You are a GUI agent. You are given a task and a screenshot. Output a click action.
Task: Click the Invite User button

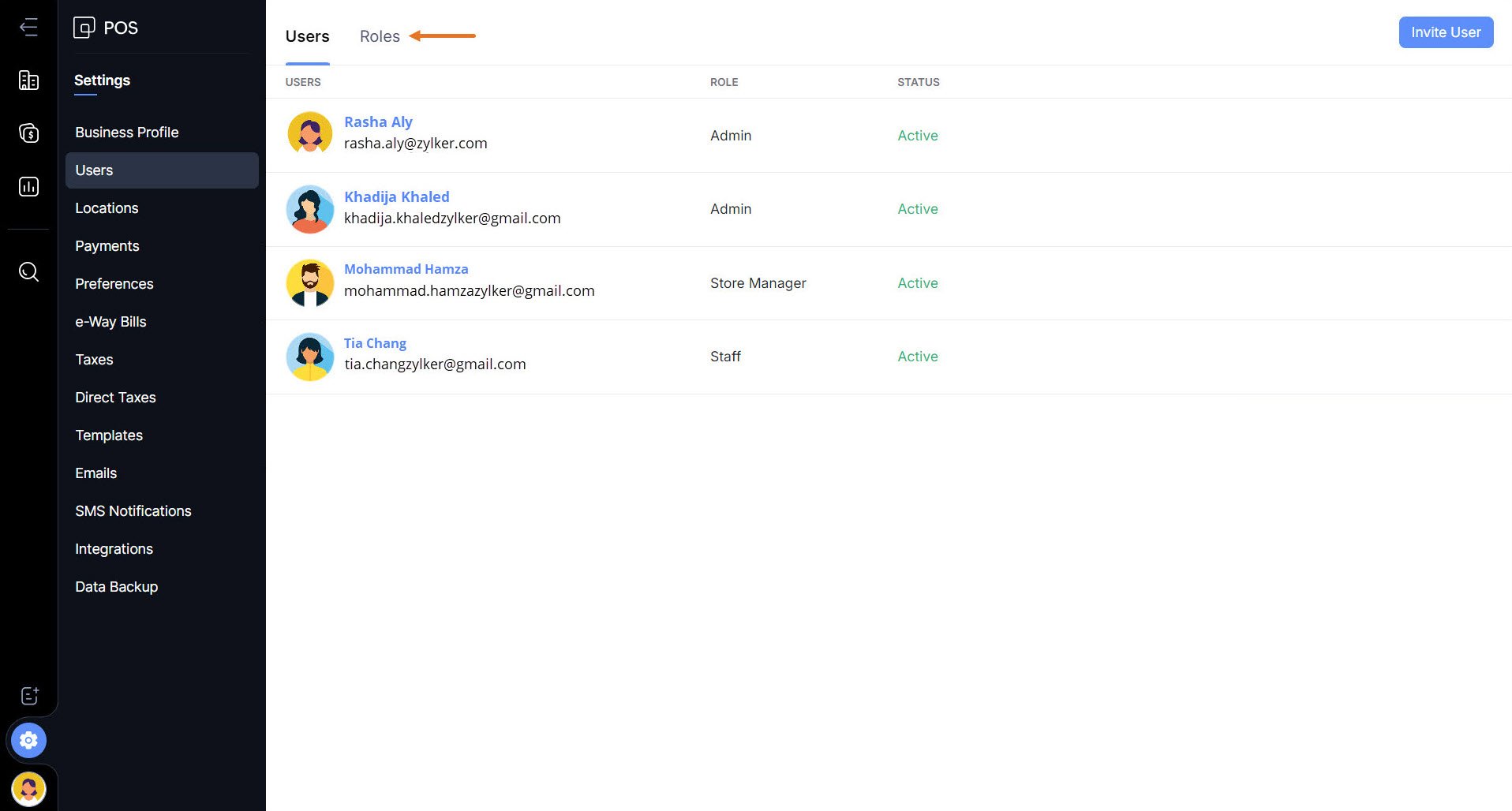pos(1445,32)
